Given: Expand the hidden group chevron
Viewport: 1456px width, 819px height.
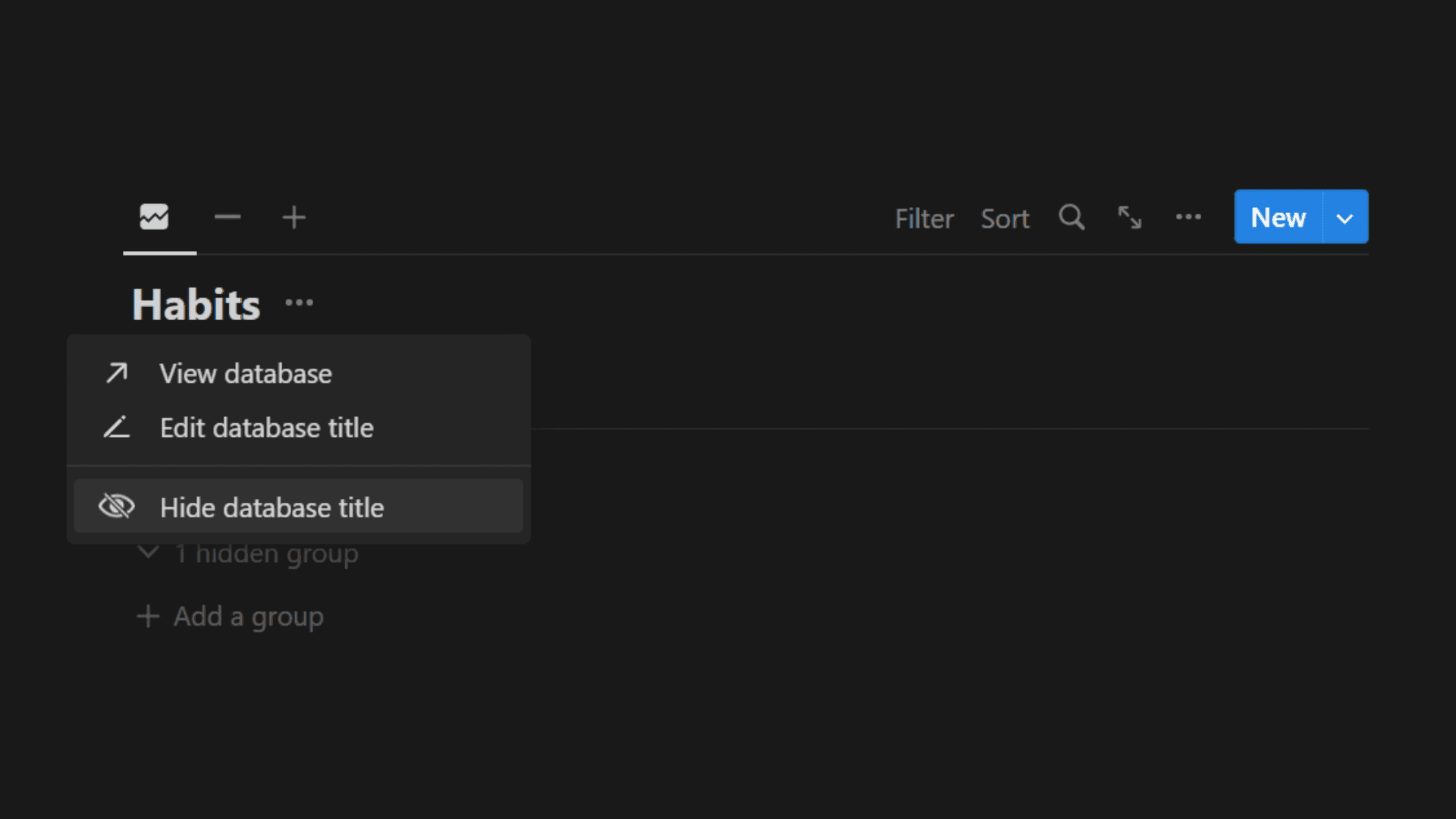Looking at the screenshot, I should pyautogui.click(x=148, y=551).
